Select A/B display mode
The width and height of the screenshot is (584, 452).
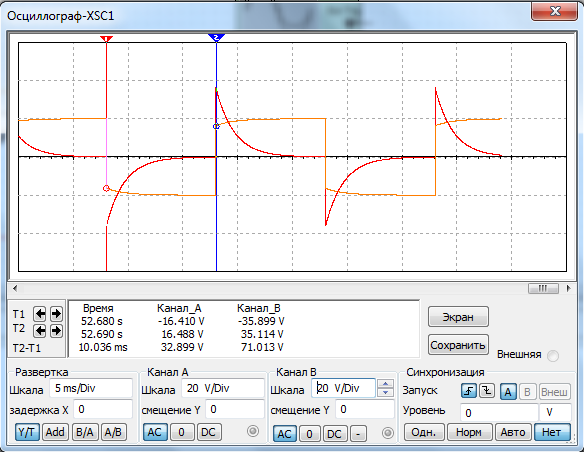(x=114, y=432)
